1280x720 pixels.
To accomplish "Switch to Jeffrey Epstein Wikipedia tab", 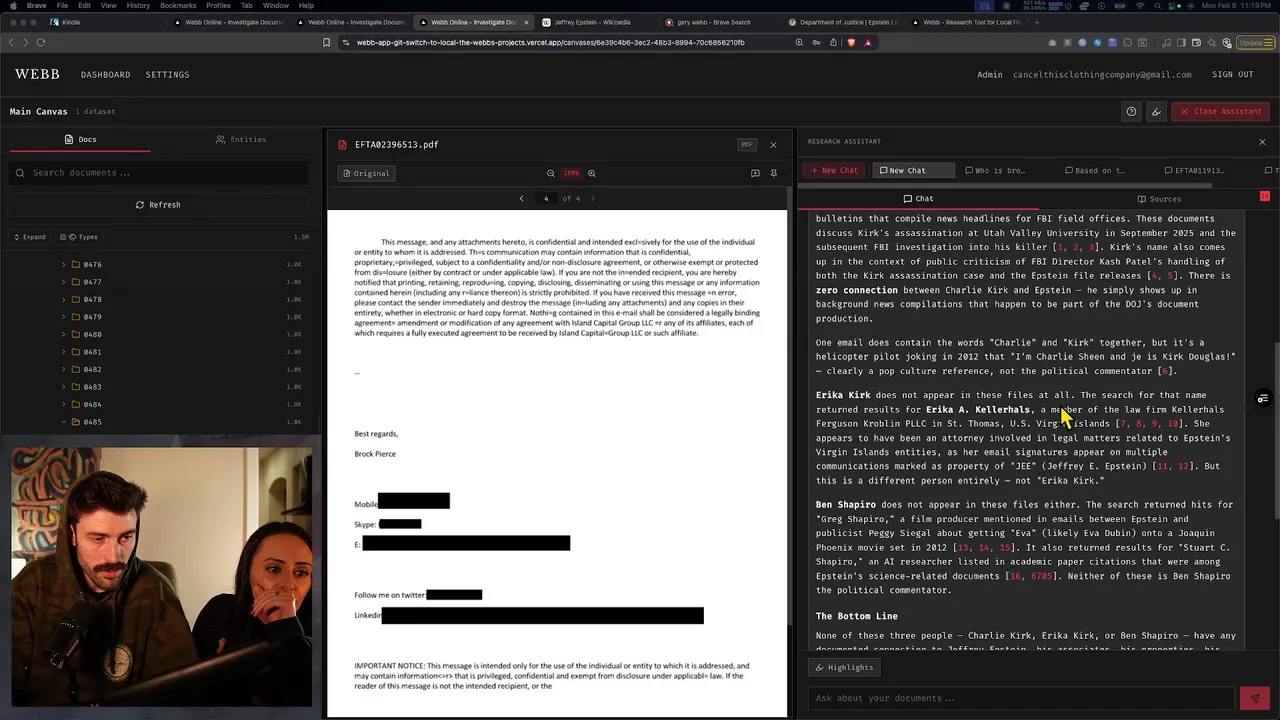I will [x=590, y=22].
